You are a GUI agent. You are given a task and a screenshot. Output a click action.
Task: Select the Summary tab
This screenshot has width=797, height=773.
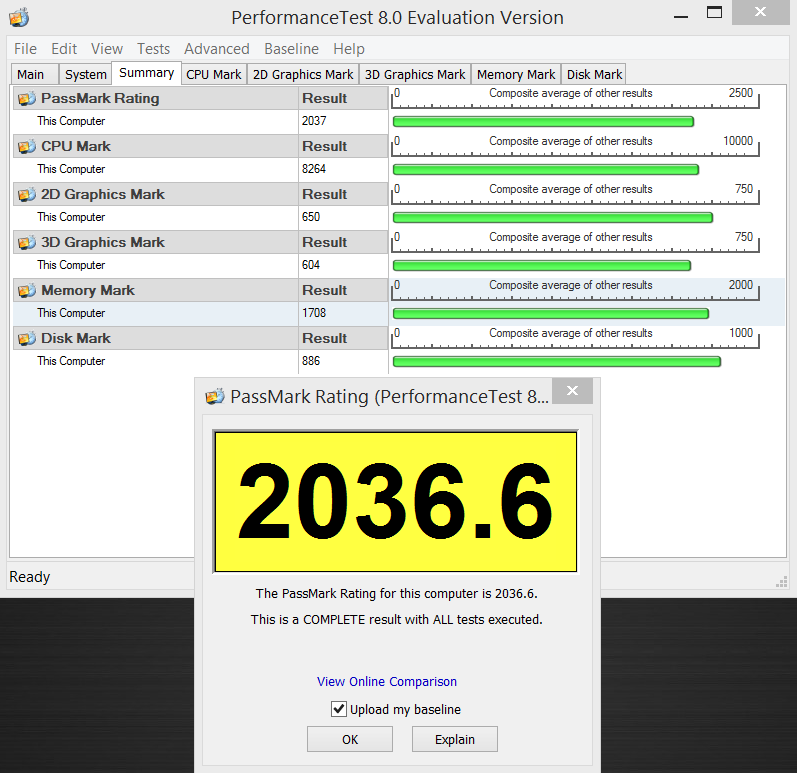(x=146, y=73)
